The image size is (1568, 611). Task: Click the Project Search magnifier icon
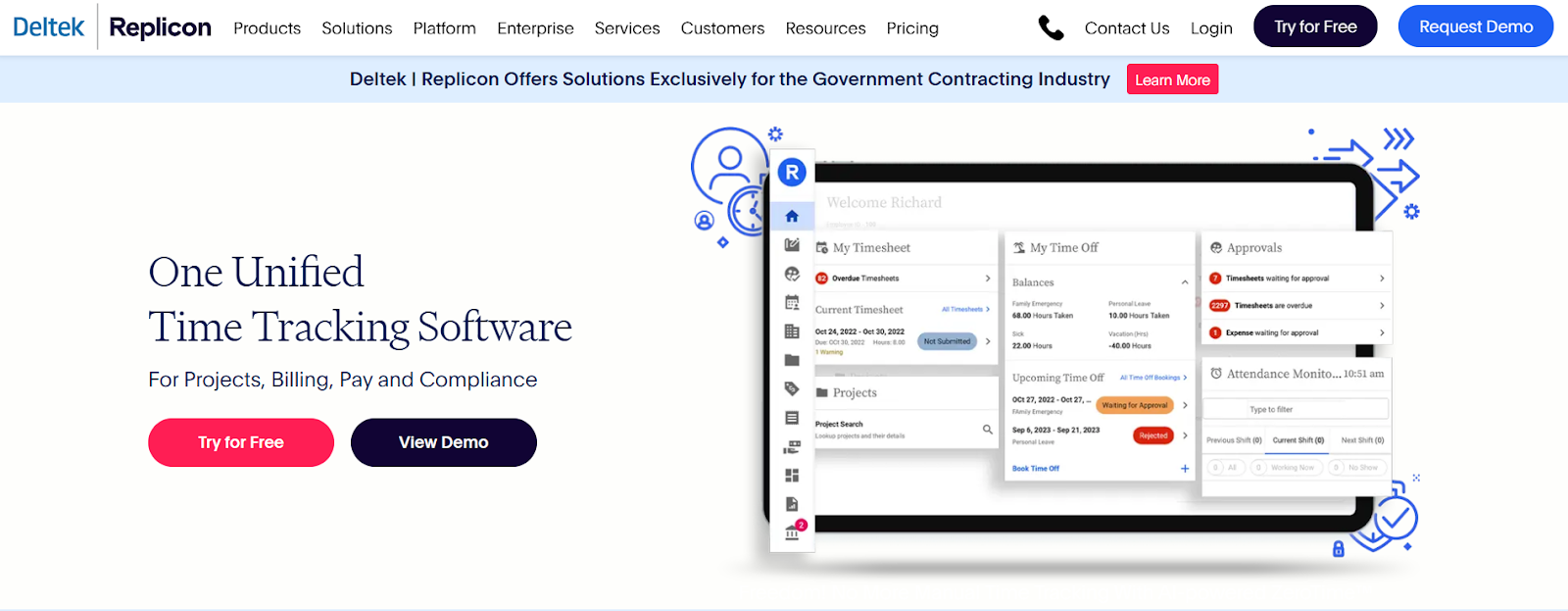click(988, 430)
